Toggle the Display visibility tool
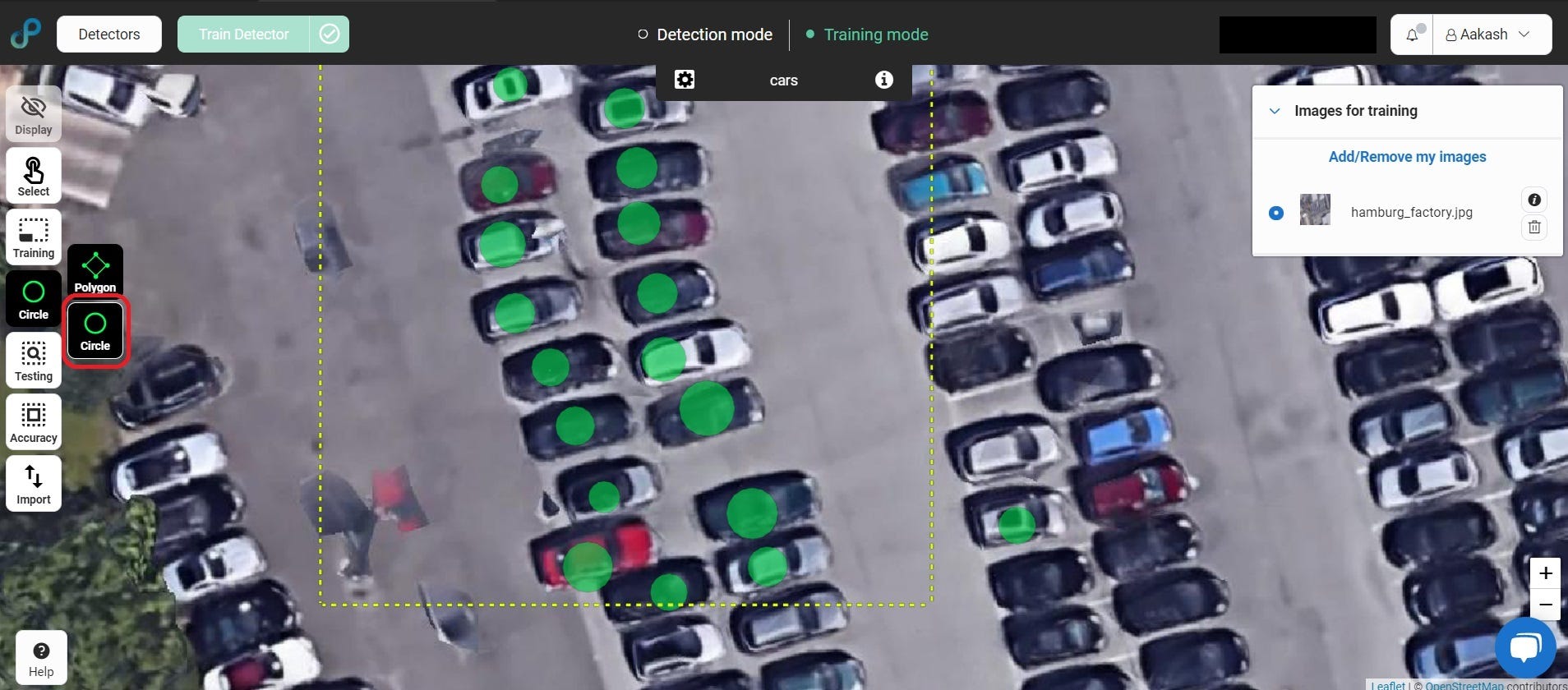Viewport: 1568px width, 690px height. pyautogui.click(x=34, y=113)
